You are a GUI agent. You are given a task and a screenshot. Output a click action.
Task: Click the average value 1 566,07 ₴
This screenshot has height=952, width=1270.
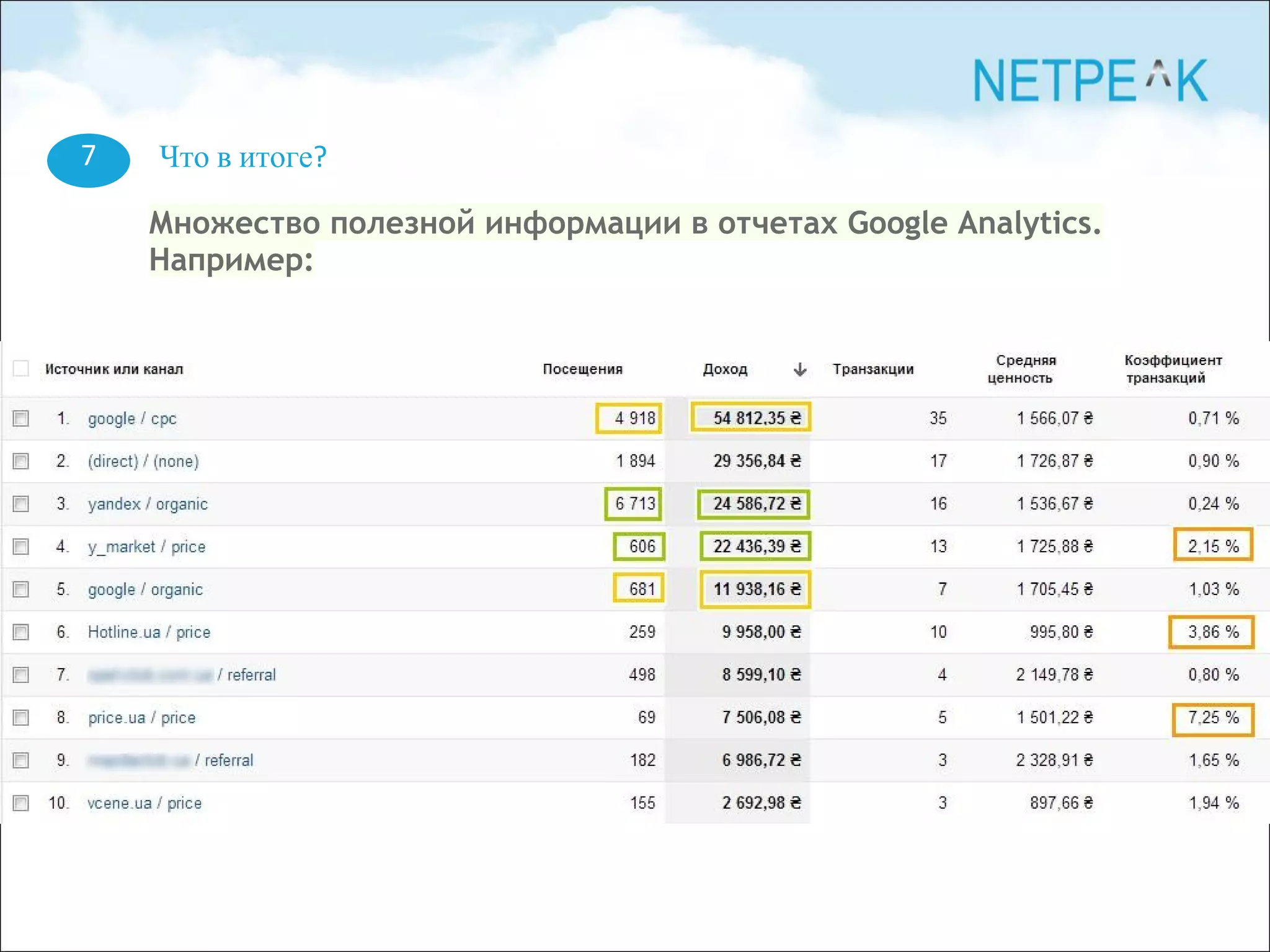1055,418
